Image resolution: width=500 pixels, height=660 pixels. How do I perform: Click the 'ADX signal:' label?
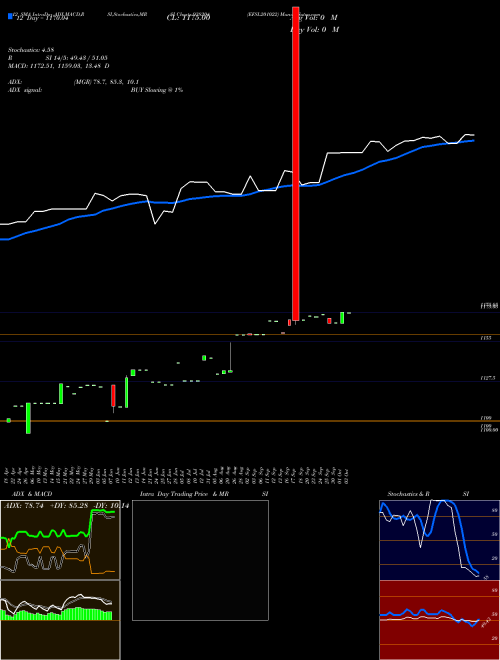[25, 90]
